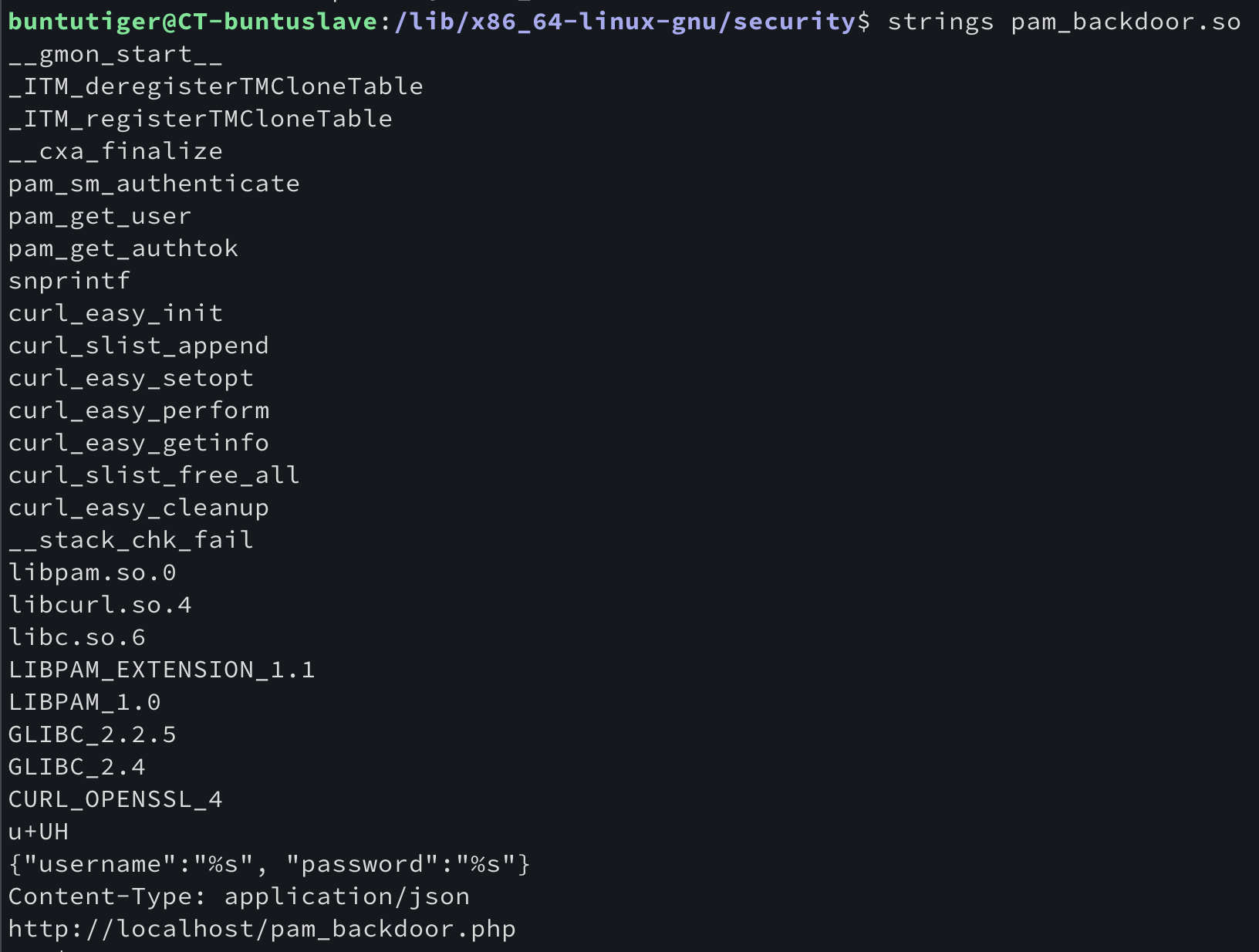
Task: Click the http://localhost/pam_backdoor.php URL
Action: point(262,929)
